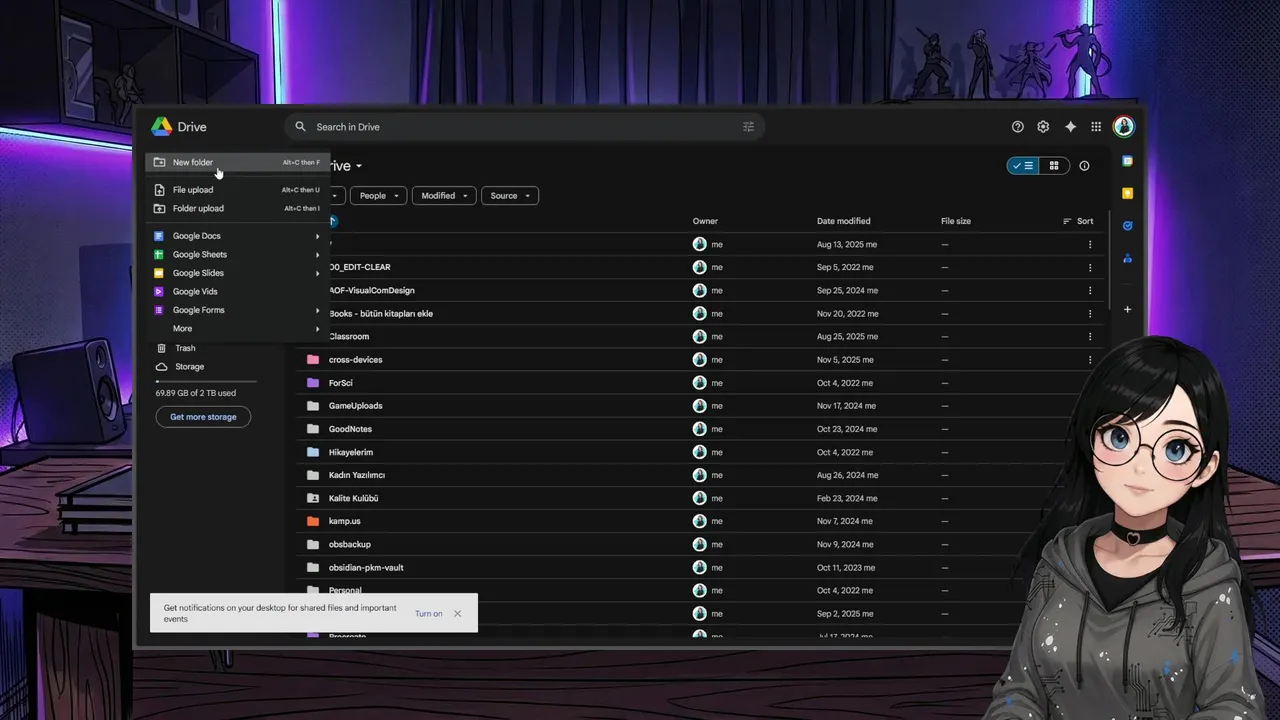Select the obsbackup folder row

tap(700, 544)
